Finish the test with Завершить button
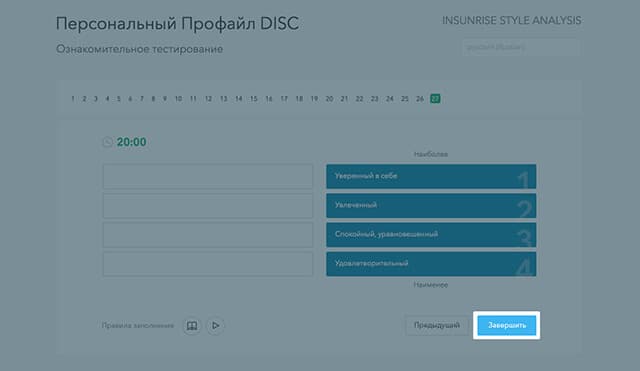The height and width of the screenshot is (371, 640). click(507, 325)
